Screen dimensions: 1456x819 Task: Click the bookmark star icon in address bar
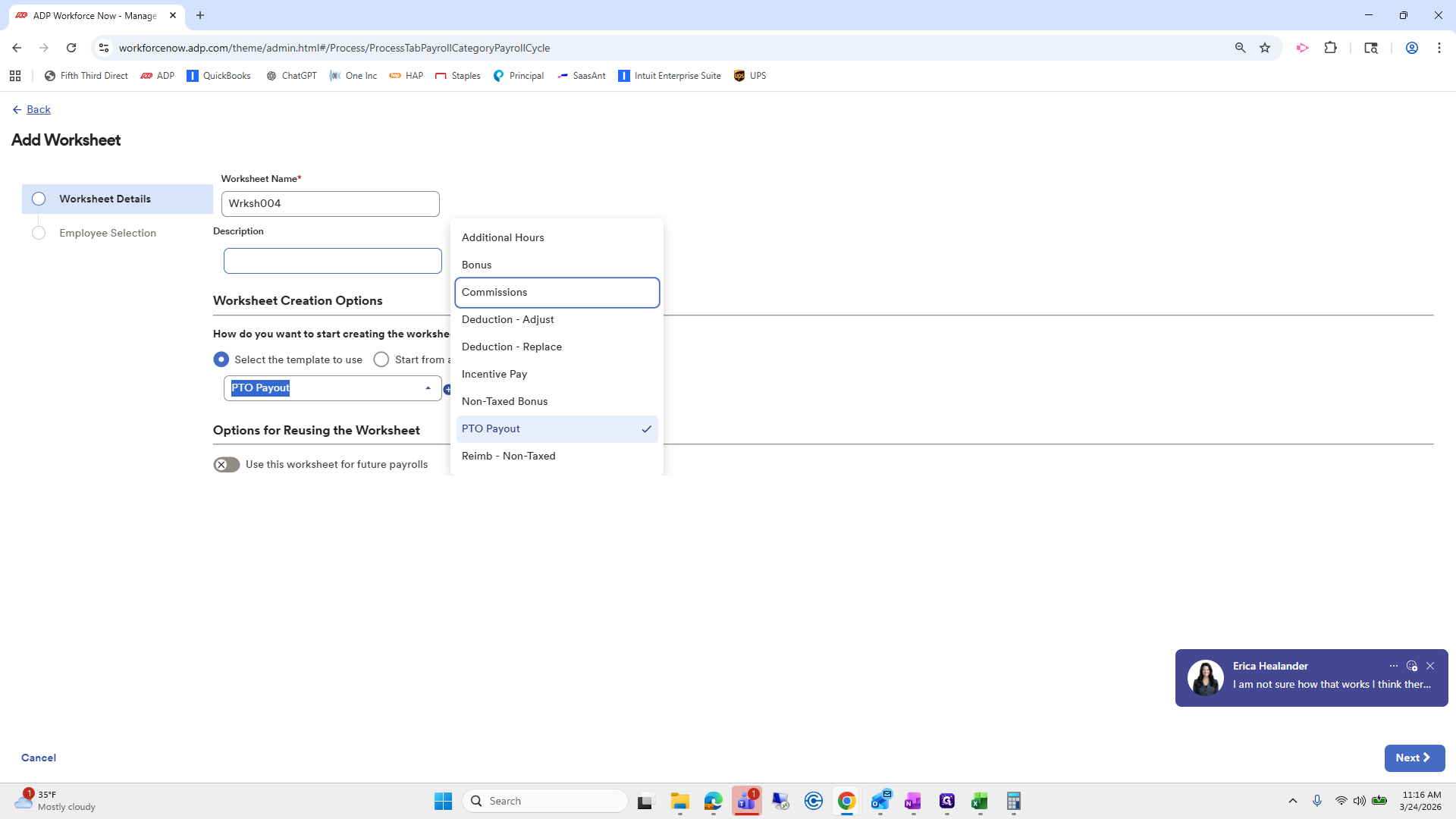[x=1265, y=48]
